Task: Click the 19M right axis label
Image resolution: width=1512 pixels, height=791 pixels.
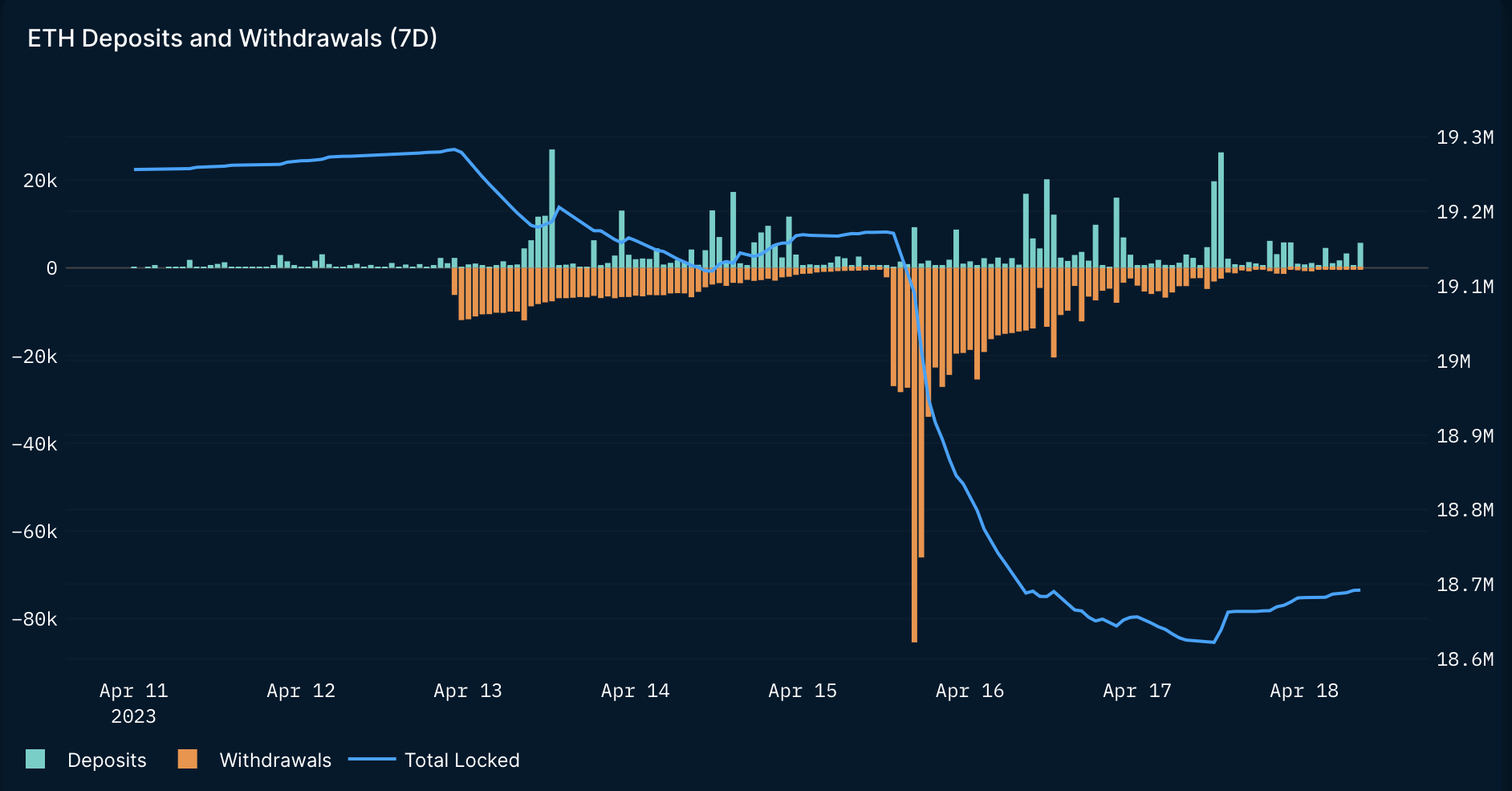Action: click(1453, 361)
